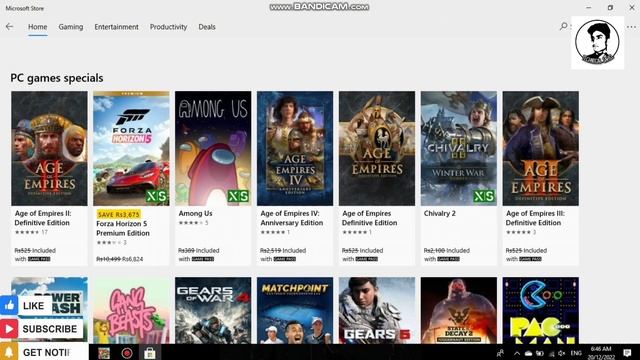
Task: Open the Pac-Man game tile
Action: pos(540,310)
